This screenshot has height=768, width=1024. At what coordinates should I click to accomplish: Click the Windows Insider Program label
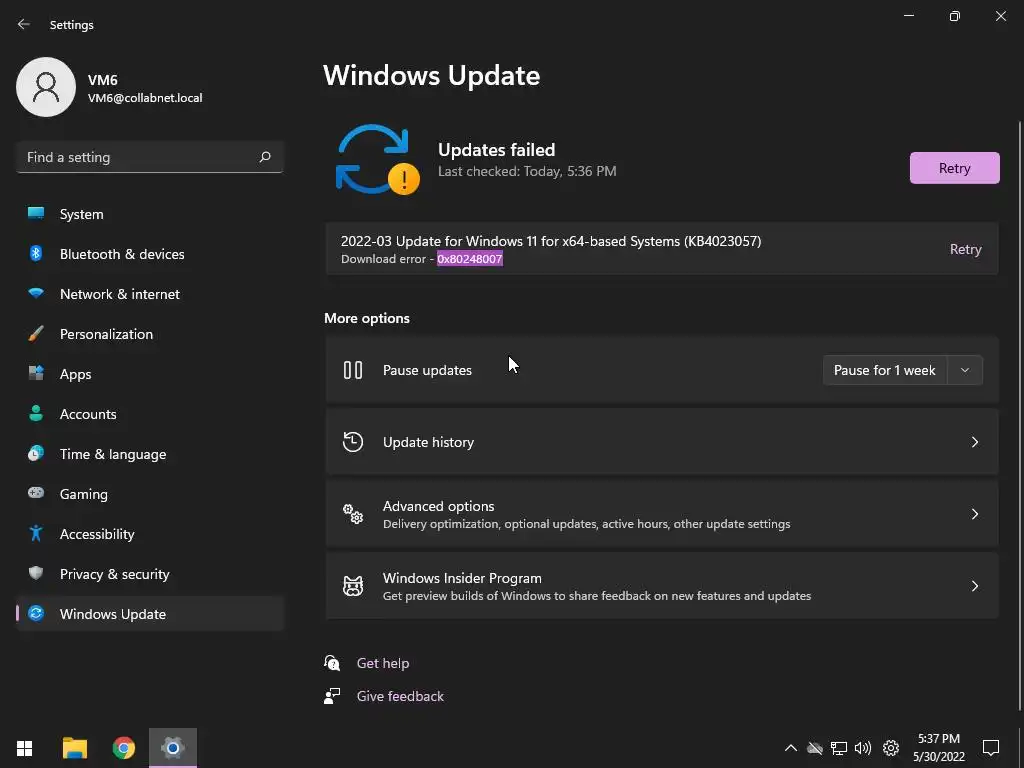click(x=462, y=578)
